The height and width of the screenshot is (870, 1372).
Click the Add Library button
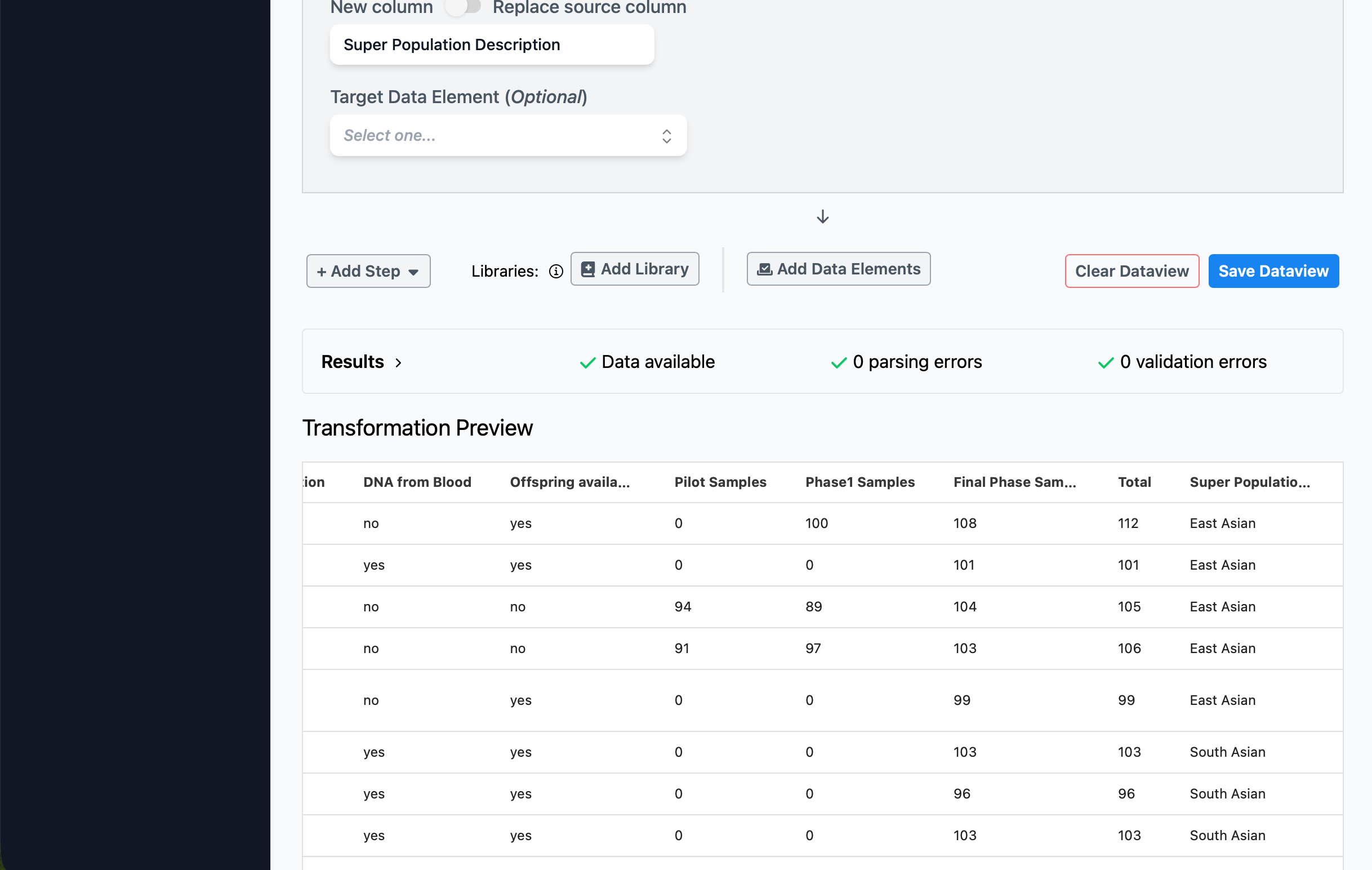point(634,269)
